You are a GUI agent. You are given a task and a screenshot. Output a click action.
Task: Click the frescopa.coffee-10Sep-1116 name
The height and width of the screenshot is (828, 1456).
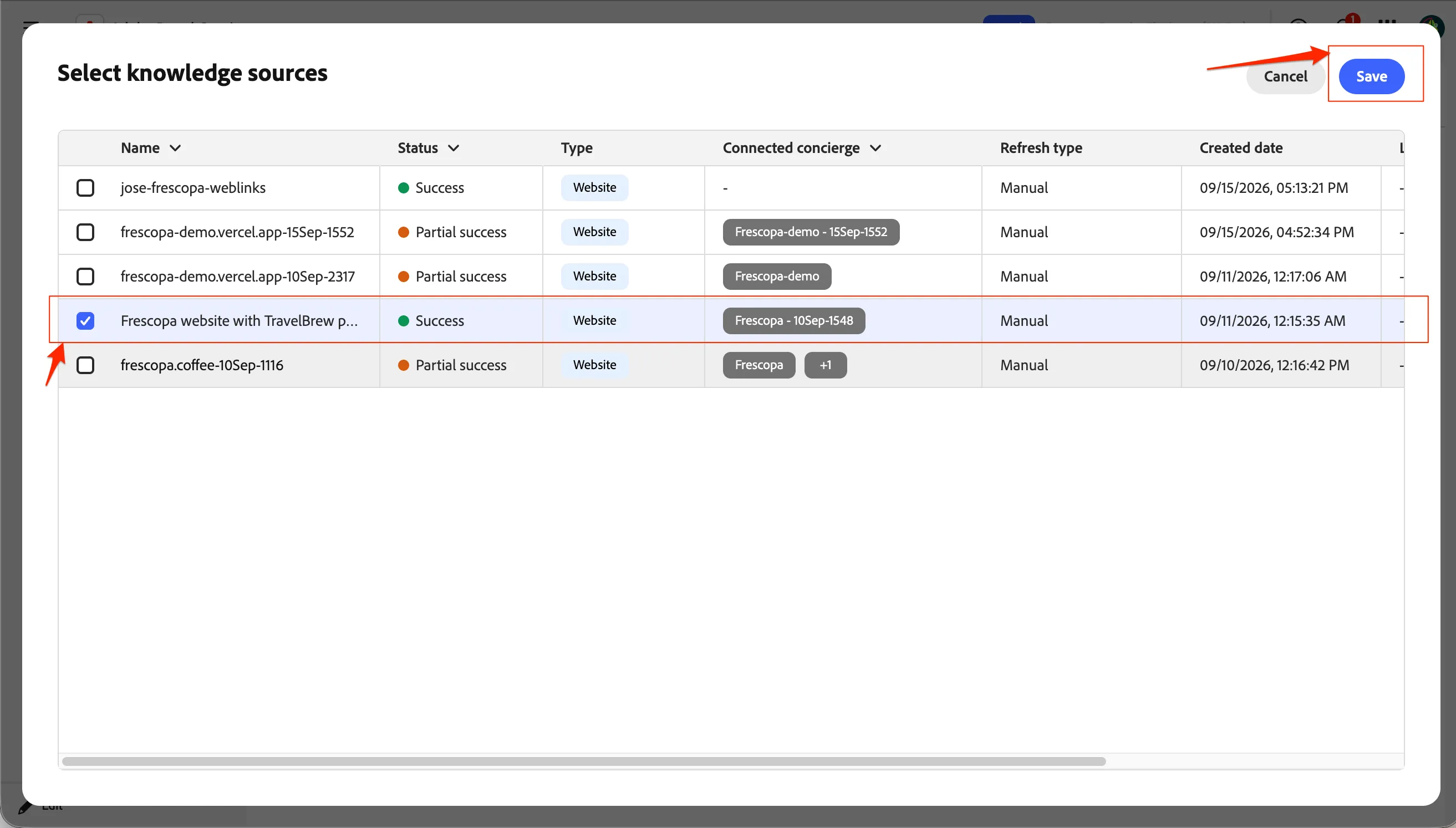(x=202, y=365)
